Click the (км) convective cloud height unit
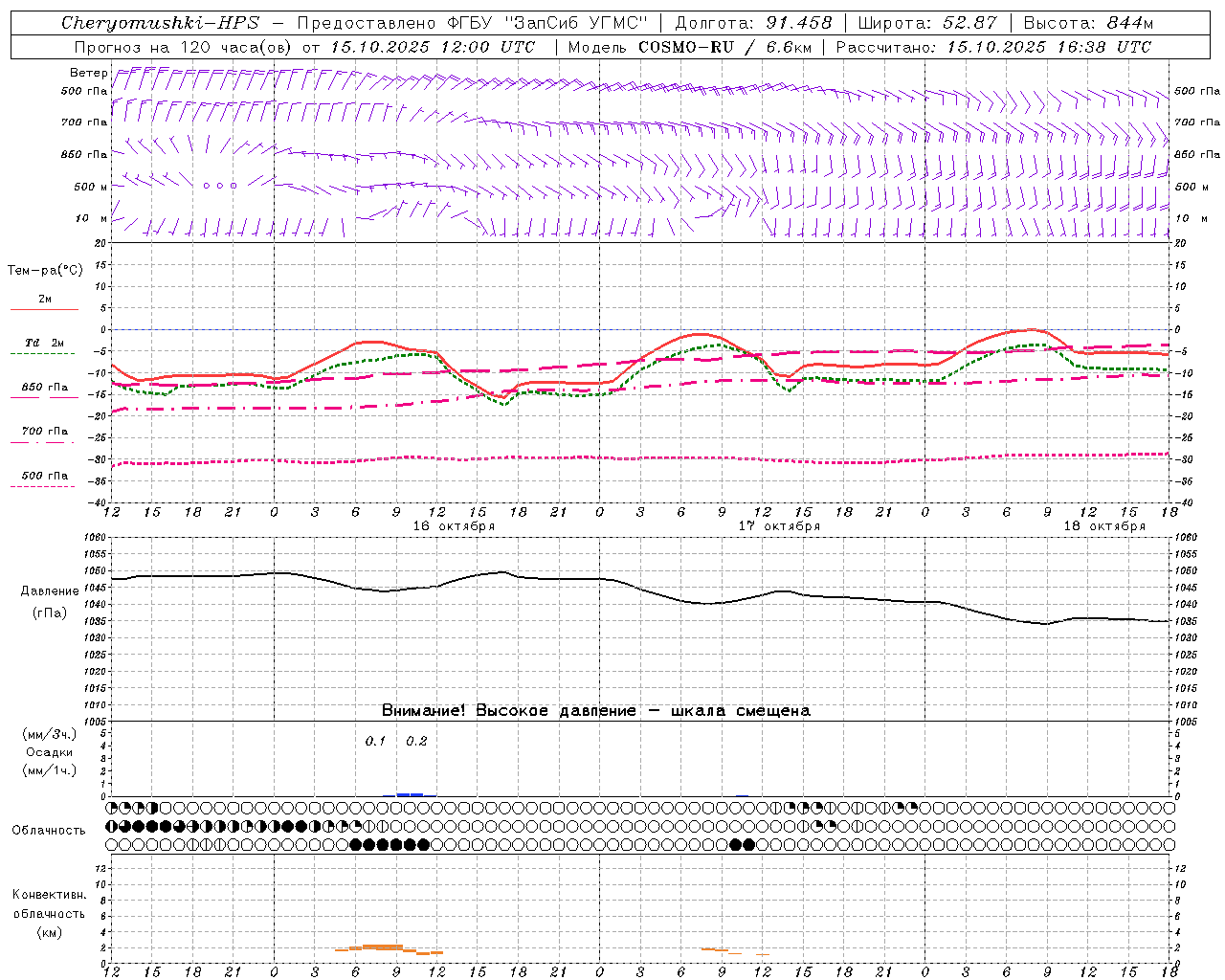This screenshot has width=1225, height=980. point(49,932)
